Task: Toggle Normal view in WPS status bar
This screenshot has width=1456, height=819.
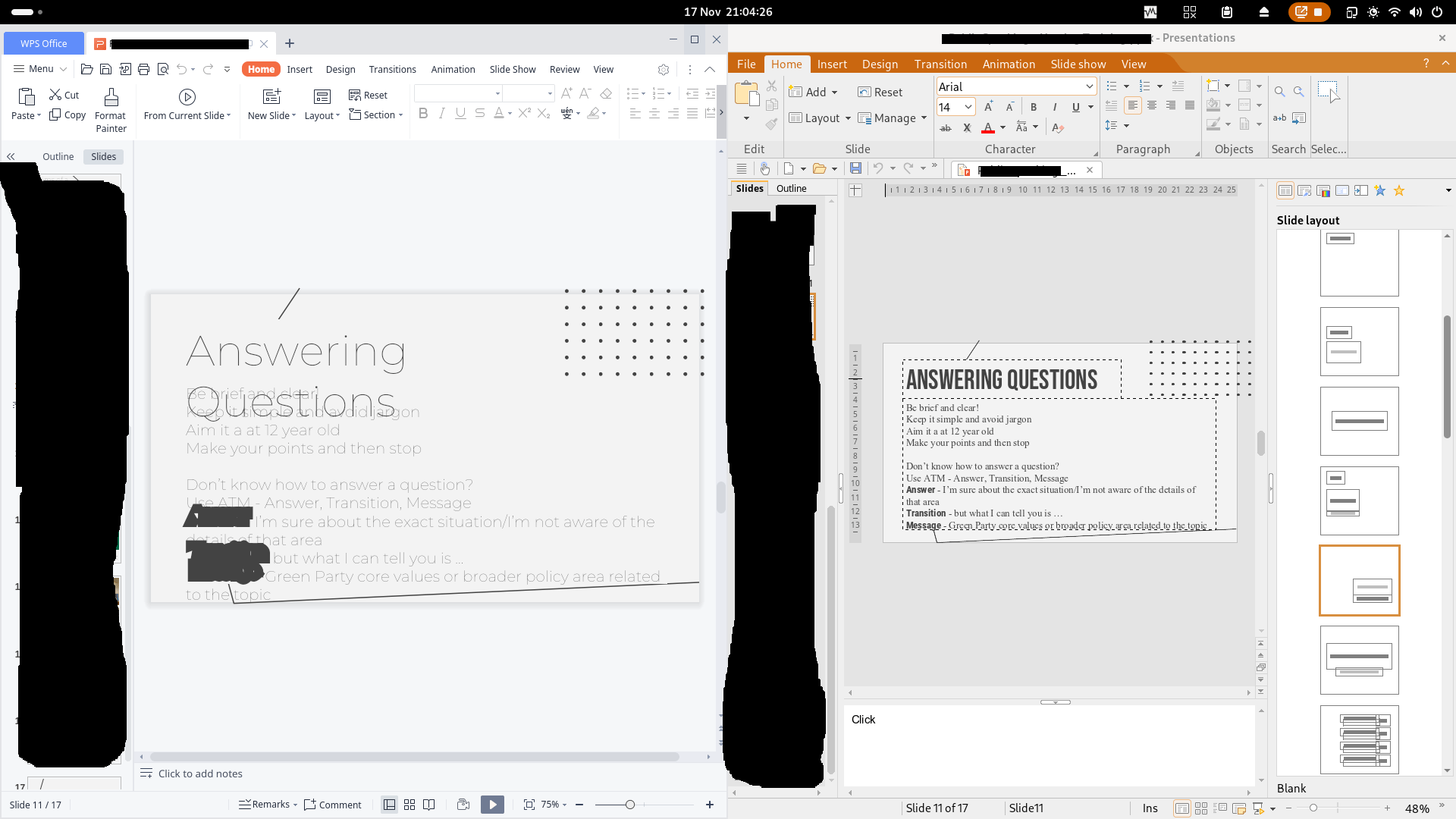Action: [x=390, y=805]
